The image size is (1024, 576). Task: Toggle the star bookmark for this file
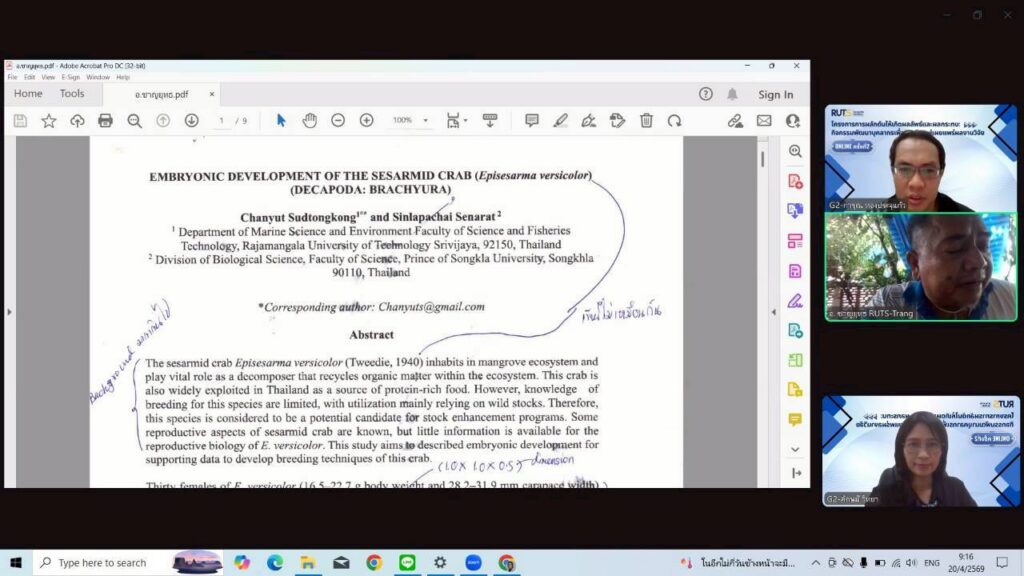point(48,121)
